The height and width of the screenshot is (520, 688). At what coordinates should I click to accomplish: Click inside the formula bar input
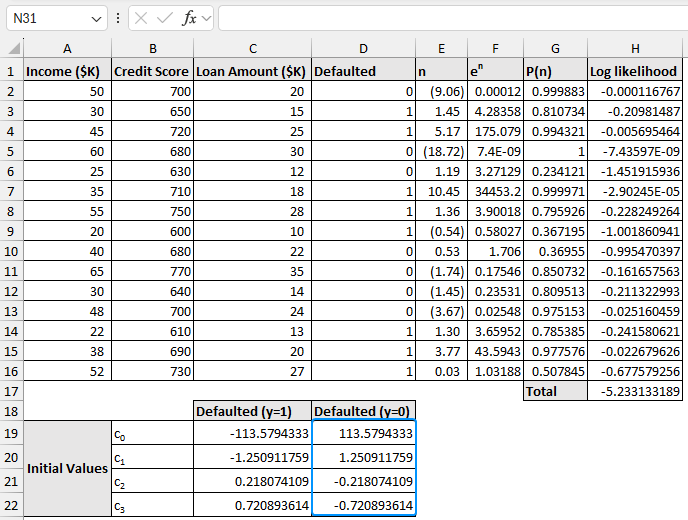click(450, 19)
